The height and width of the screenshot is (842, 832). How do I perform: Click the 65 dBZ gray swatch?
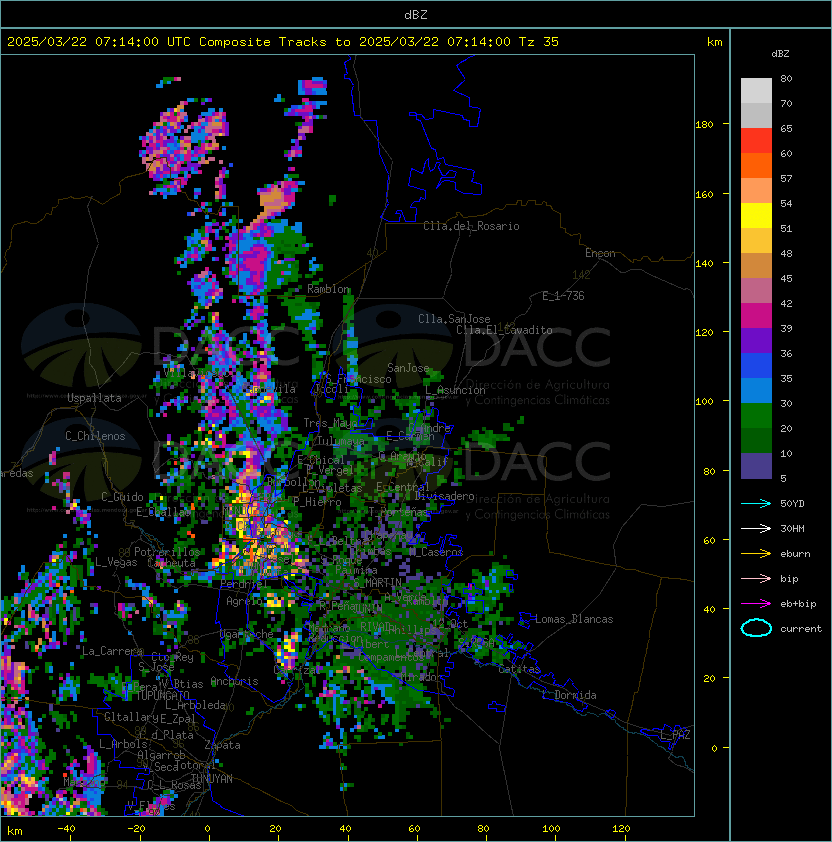pyautogui.click(x=756, y=115)
